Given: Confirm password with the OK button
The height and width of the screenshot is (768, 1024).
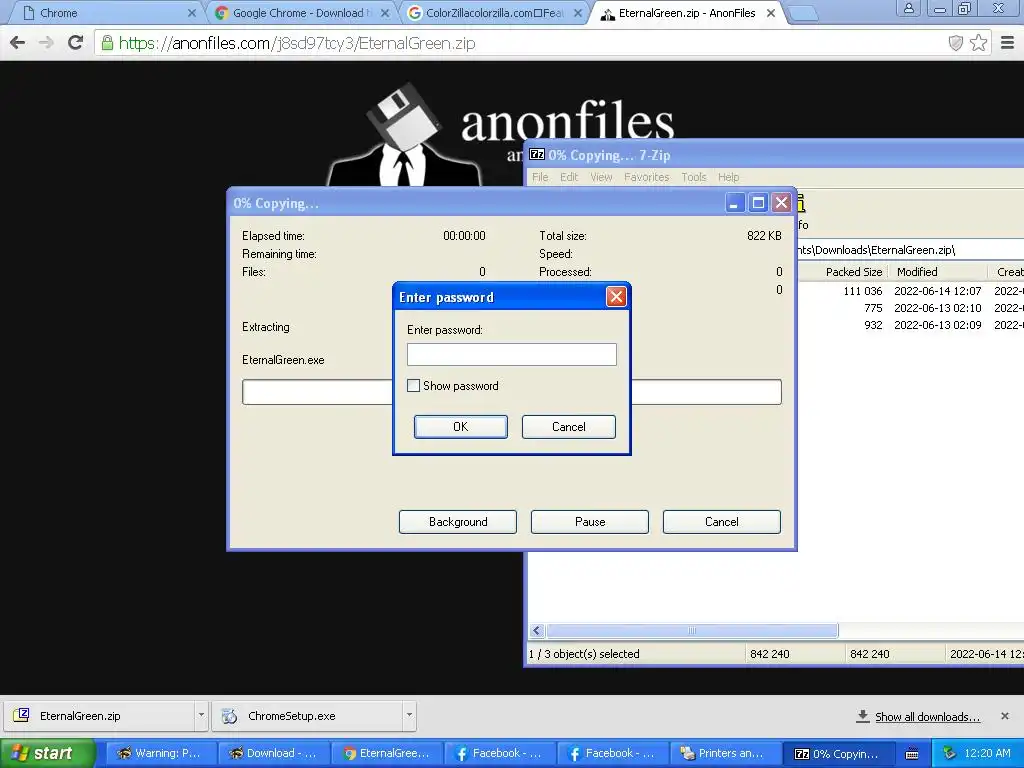Looking at the screenshot, I should coord(460,426).
